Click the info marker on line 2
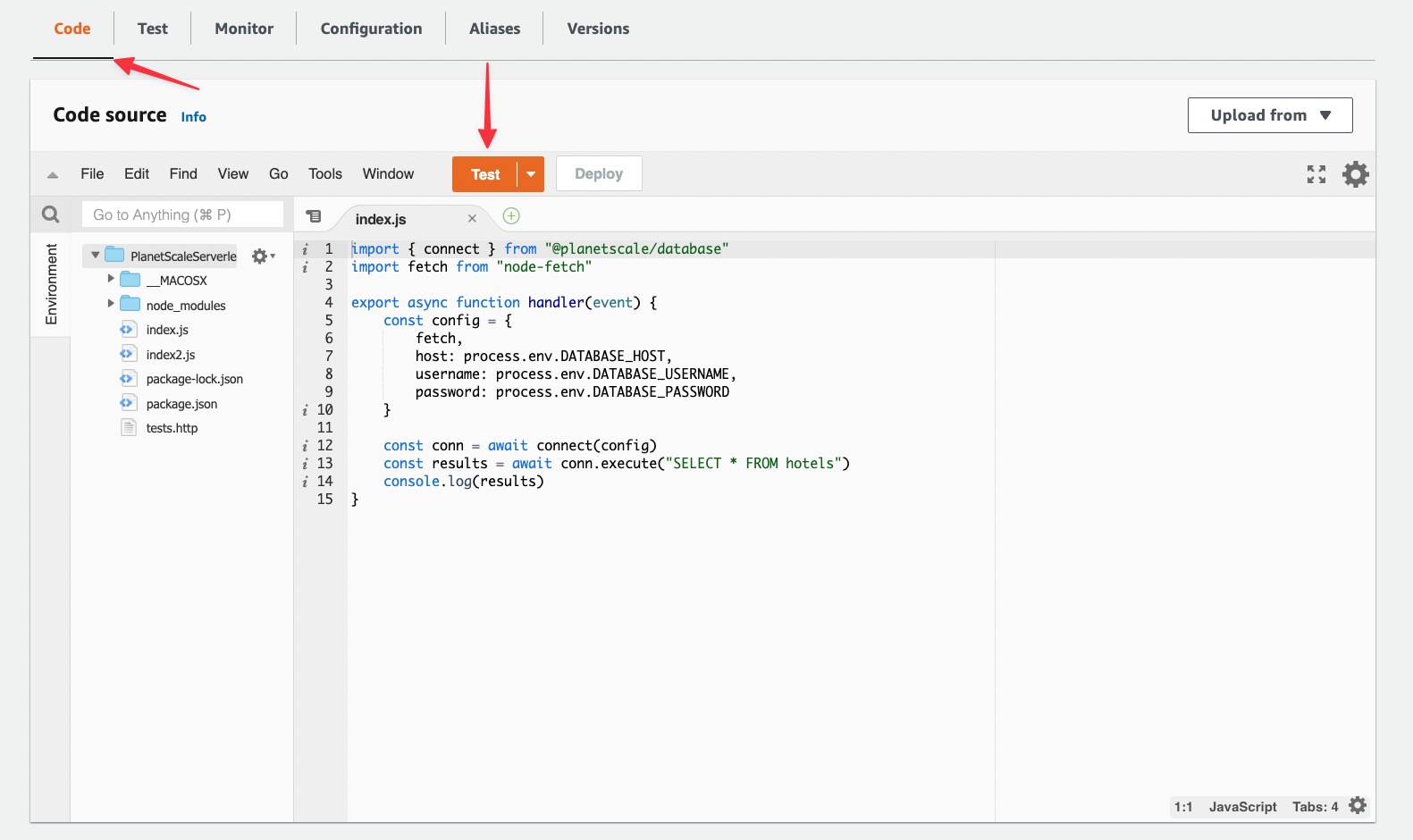1413x840 pixels. [305, 267]
